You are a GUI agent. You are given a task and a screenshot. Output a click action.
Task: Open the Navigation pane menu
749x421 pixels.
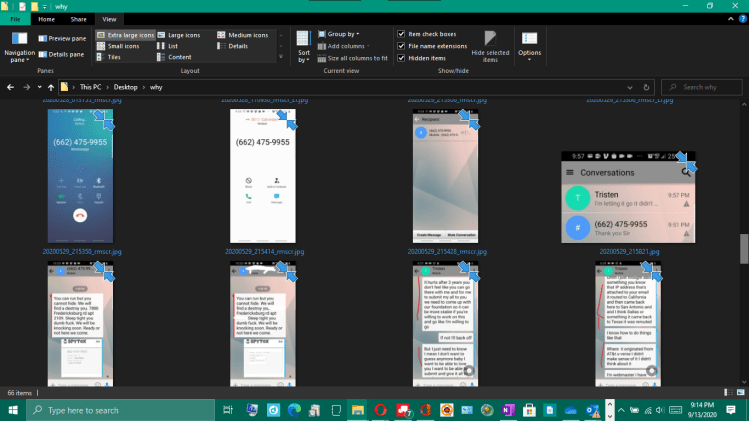[19, 47]
